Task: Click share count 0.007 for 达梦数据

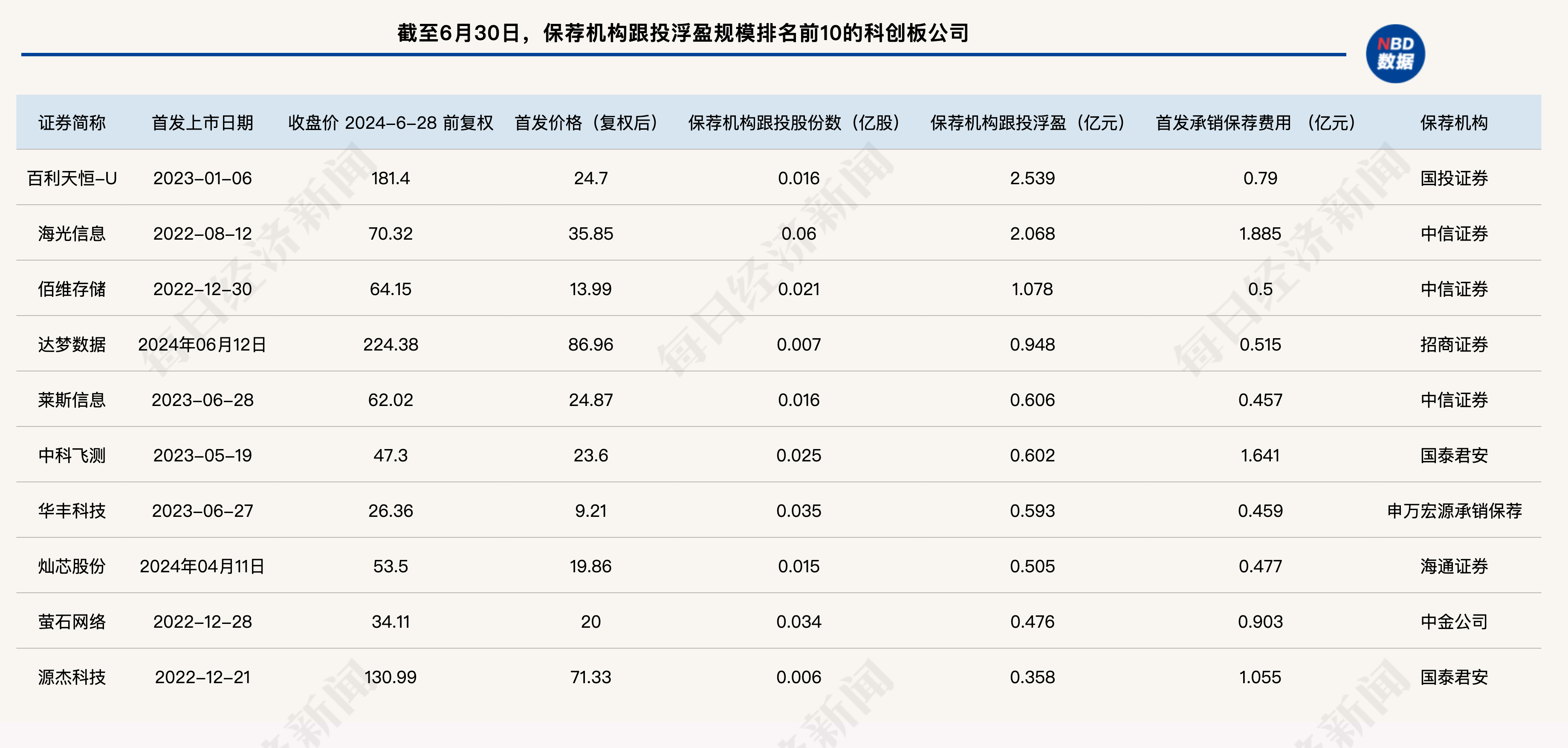Action: coord(798,345)
